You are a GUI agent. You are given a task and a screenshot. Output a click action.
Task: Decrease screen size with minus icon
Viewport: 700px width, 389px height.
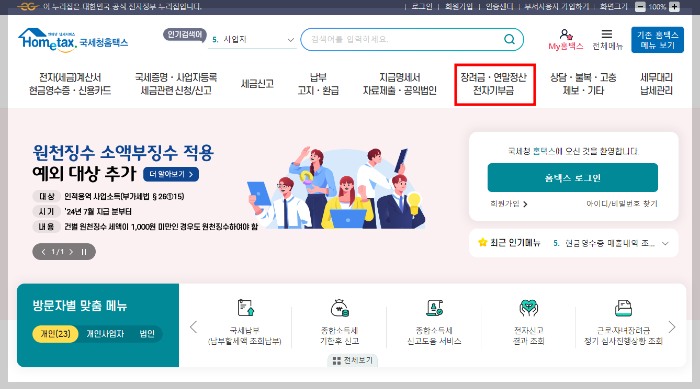click(640, 7)
